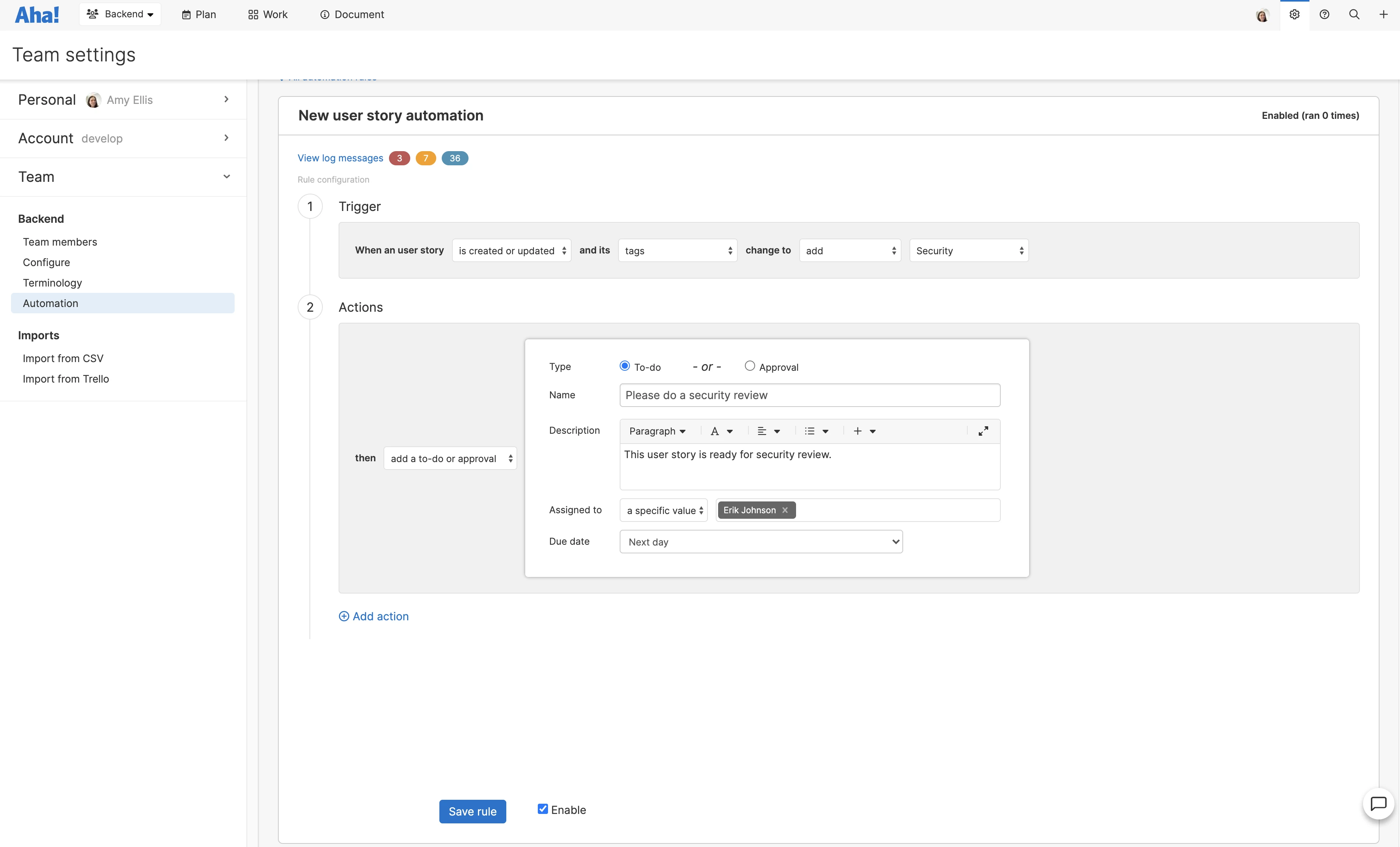Select the Approval radio button

tap(750, 366)
